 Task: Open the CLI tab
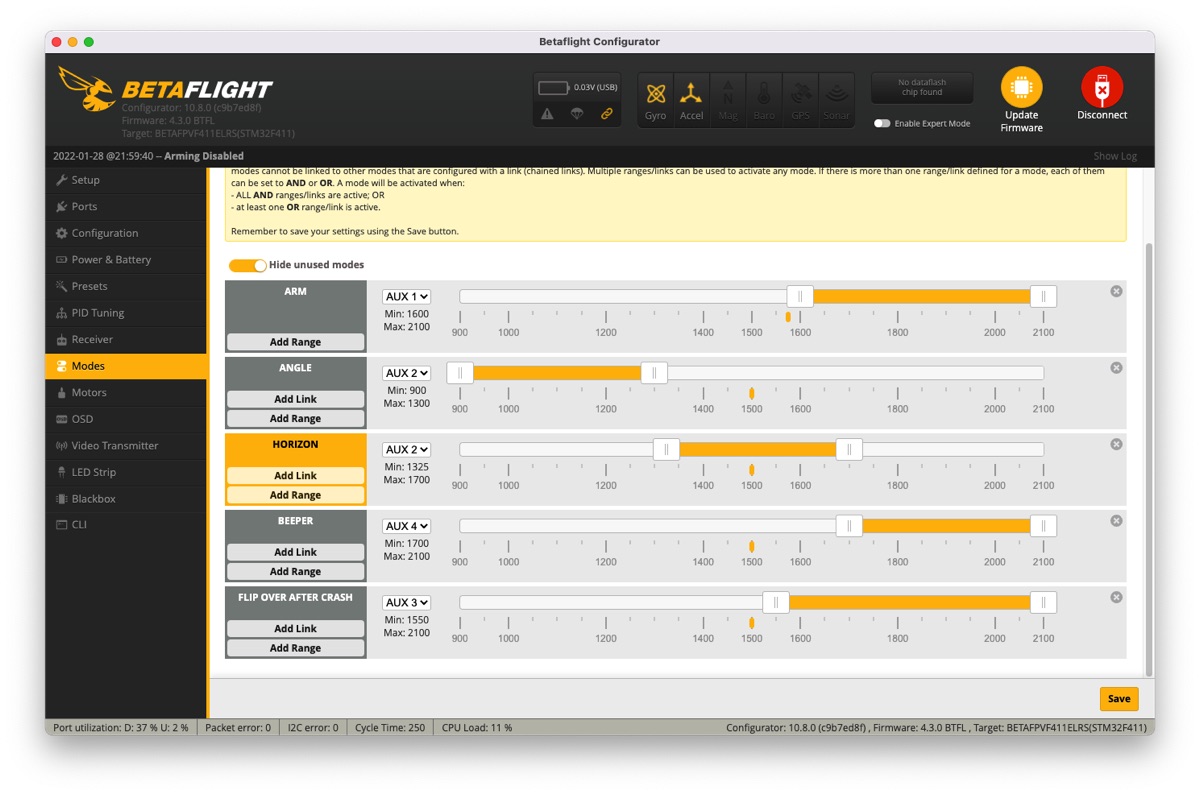tap(126, 524)
